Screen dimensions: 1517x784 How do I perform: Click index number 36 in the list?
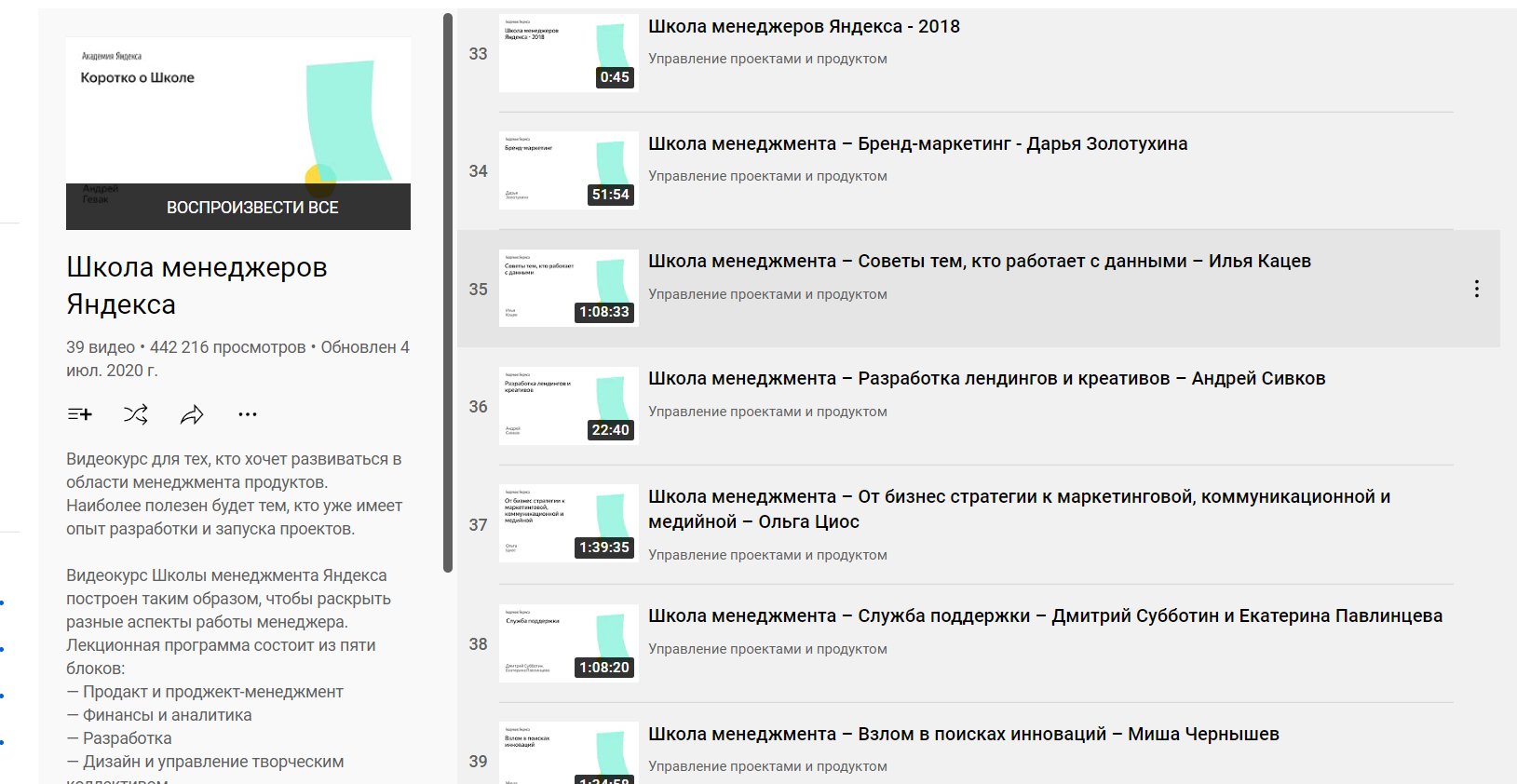click(478, 407)
